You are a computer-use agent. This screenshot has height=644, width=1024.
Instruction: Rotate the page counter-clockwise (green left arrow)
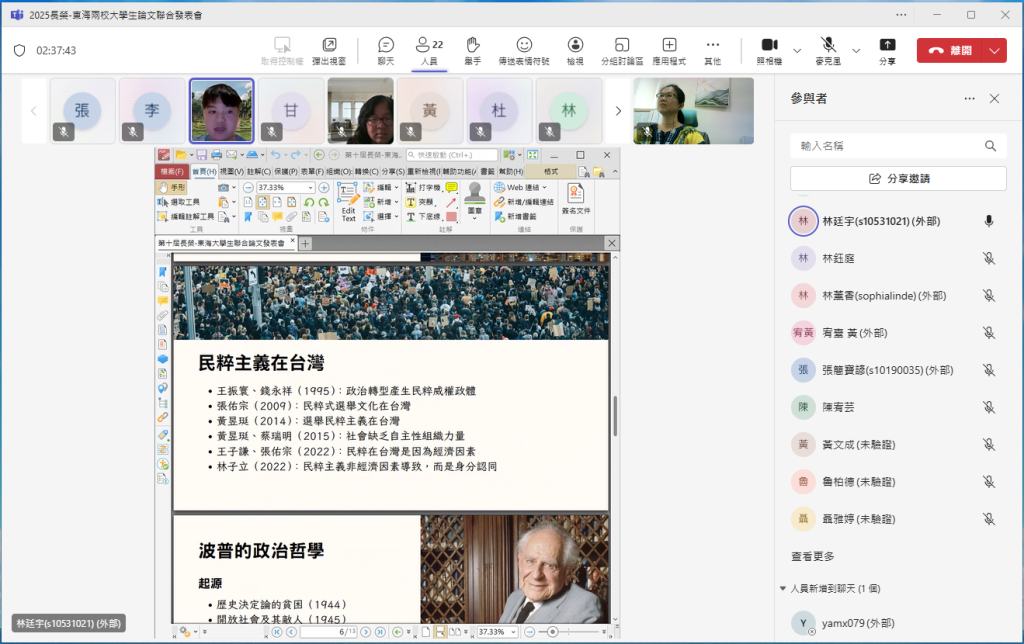[309, 202]
